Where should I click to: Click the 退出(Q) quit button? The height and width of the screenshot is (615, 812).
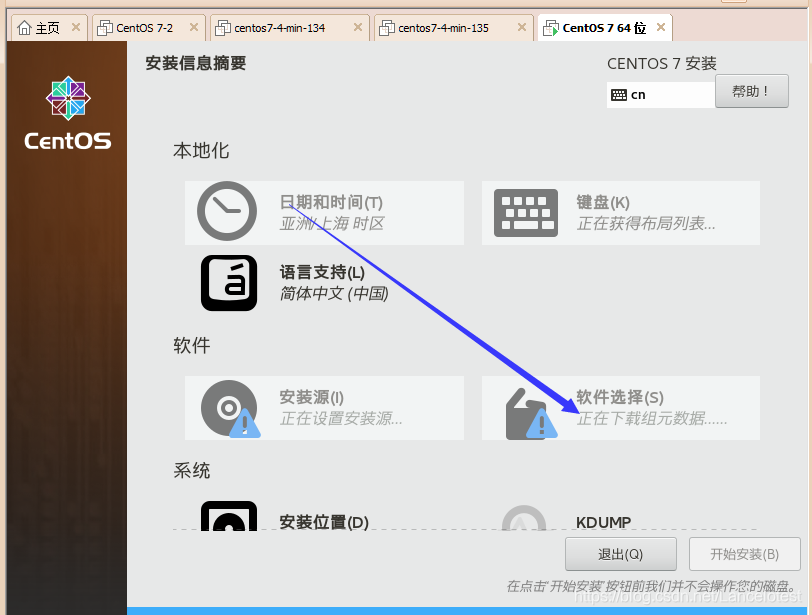coord(620,553)
